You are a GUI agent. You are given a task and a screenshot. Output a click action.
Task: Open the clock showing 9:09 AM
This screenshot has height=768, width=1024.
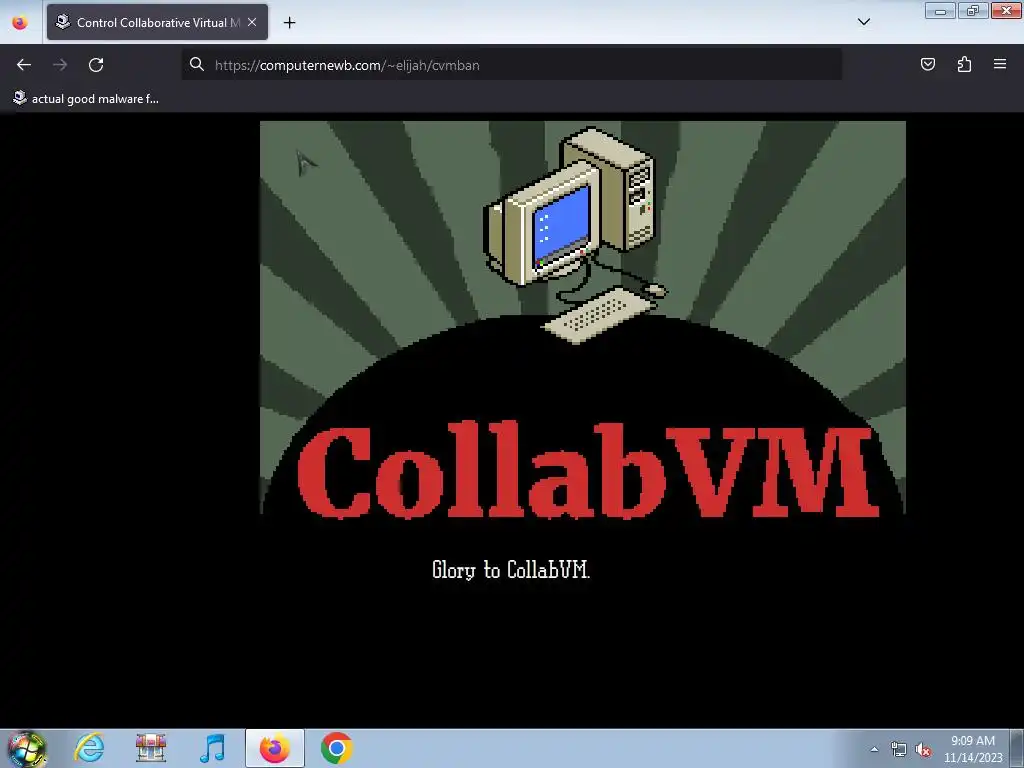pos(973,749)
